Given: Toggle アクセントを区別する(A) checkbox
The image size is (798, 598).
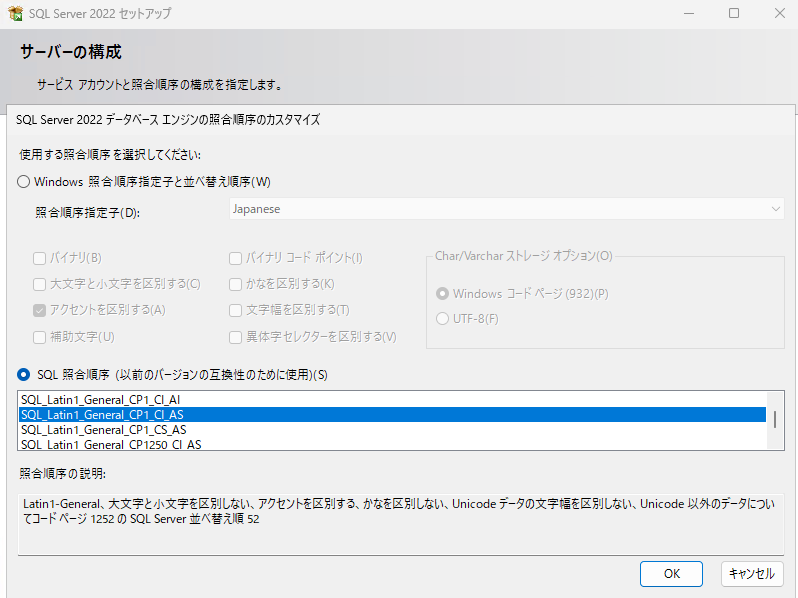Looking at the screenshot, I should (39, 310).
